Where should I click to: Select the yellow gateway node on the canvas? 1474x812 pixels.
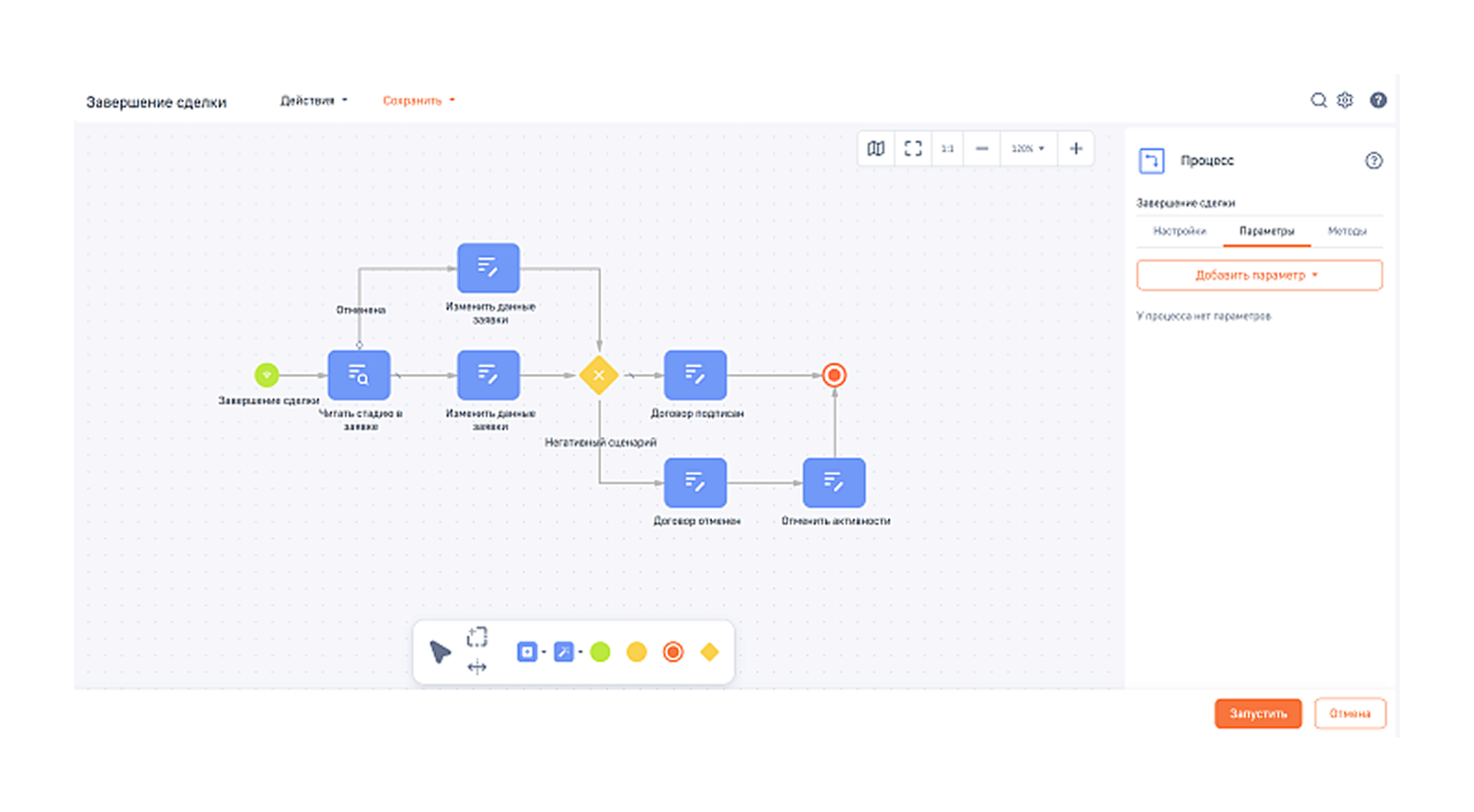[599, 375]
